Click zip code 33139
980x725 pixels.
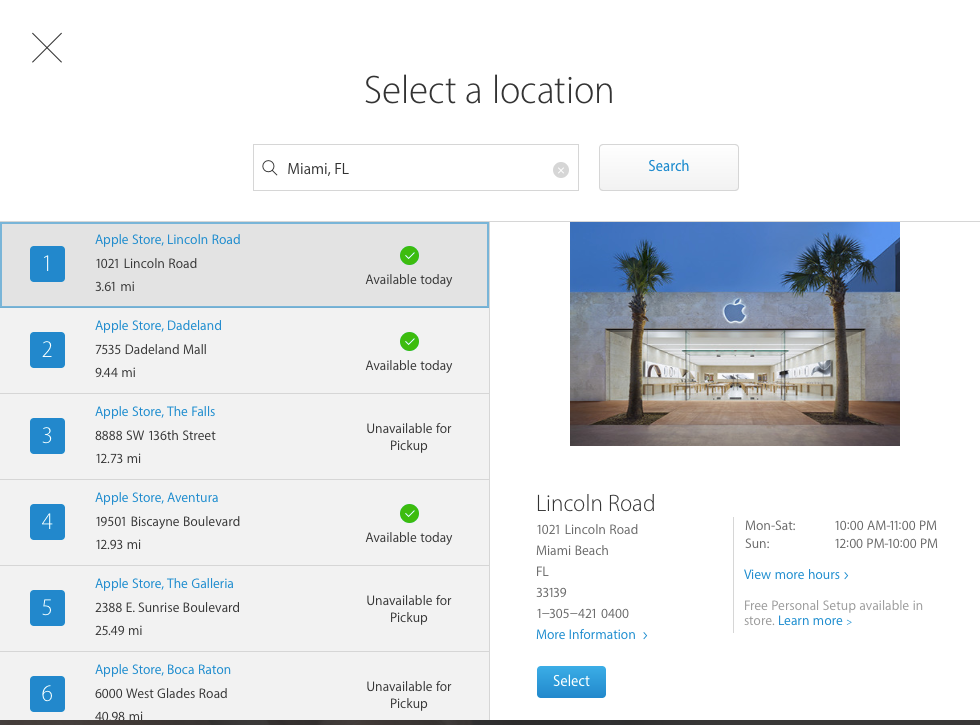point(551,592)
